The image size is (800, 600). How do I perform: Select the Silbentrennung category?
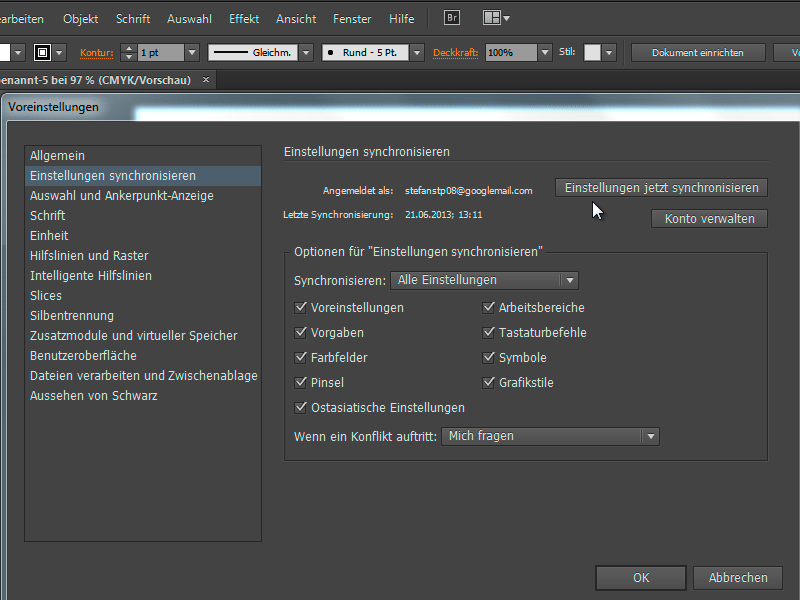[x=143, y=315]
